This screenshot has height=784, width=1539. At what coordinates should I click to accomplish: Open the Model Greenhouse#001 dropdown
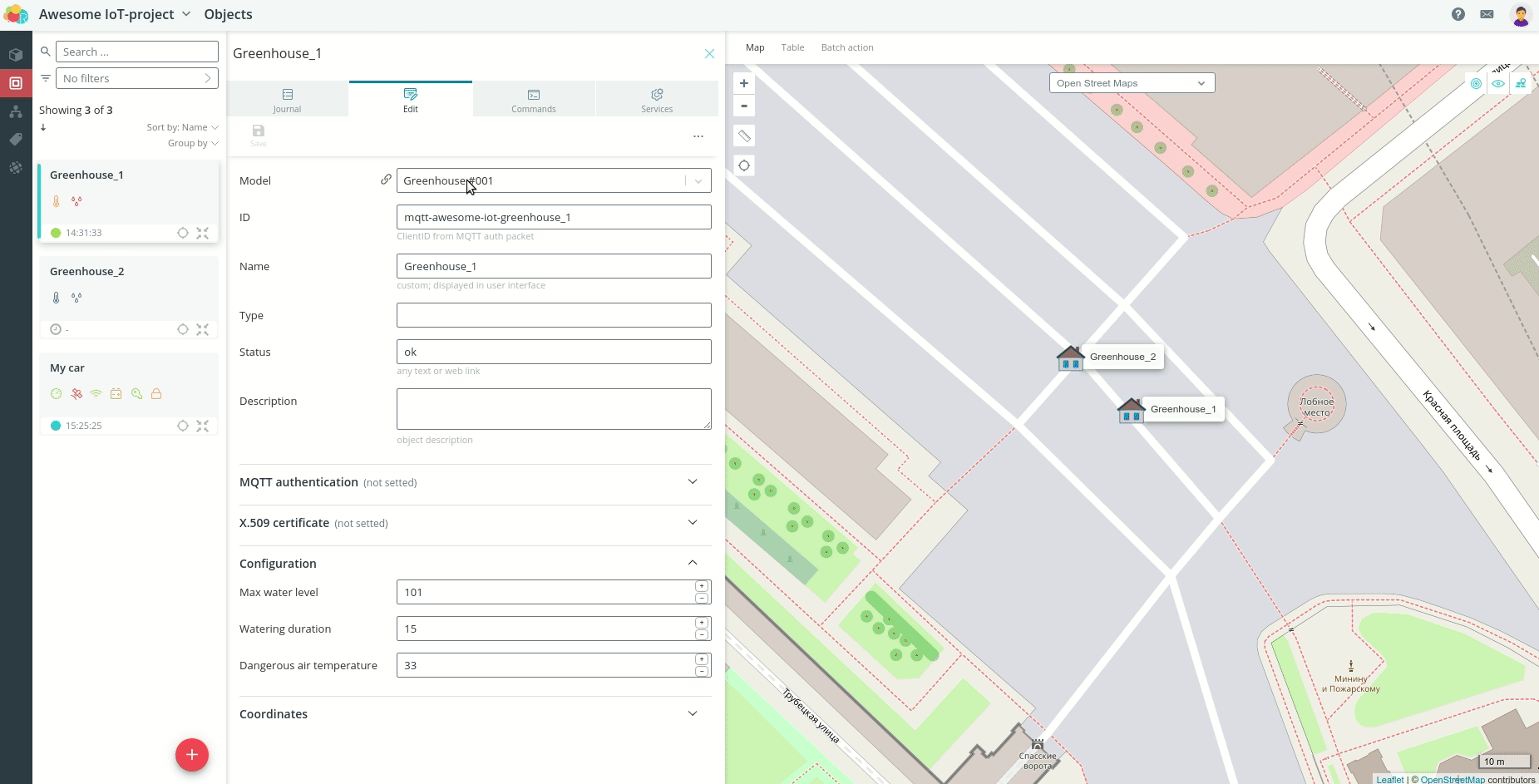click(554, 180)
